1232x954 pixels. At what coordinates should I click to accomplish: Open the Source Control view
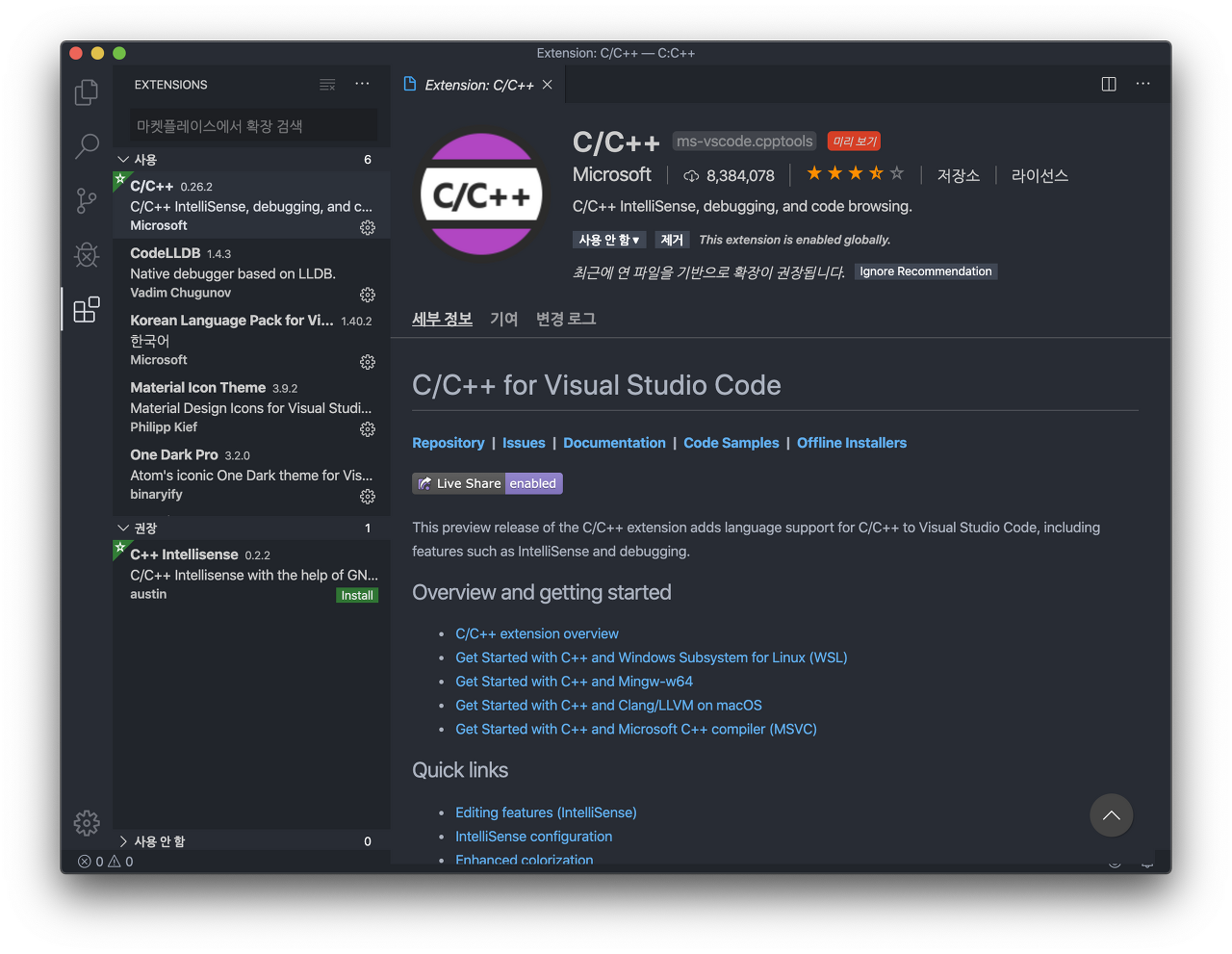click(x=87, y=200)
